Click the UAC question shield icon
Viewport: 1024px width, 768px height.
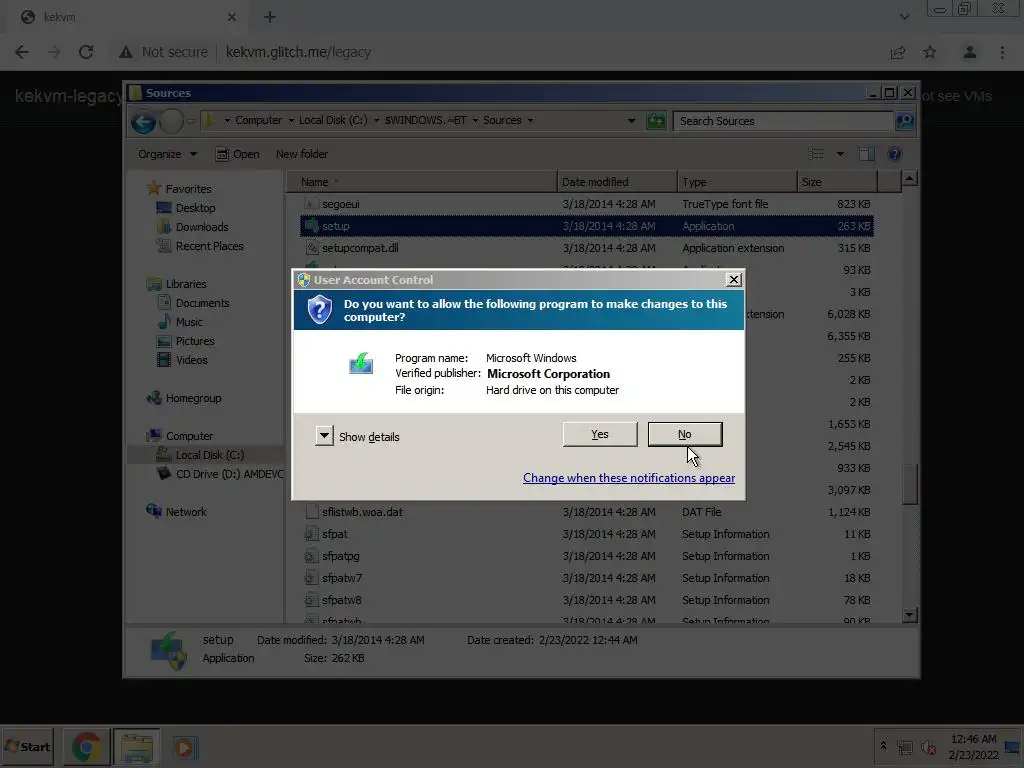(x=320, y=310)
